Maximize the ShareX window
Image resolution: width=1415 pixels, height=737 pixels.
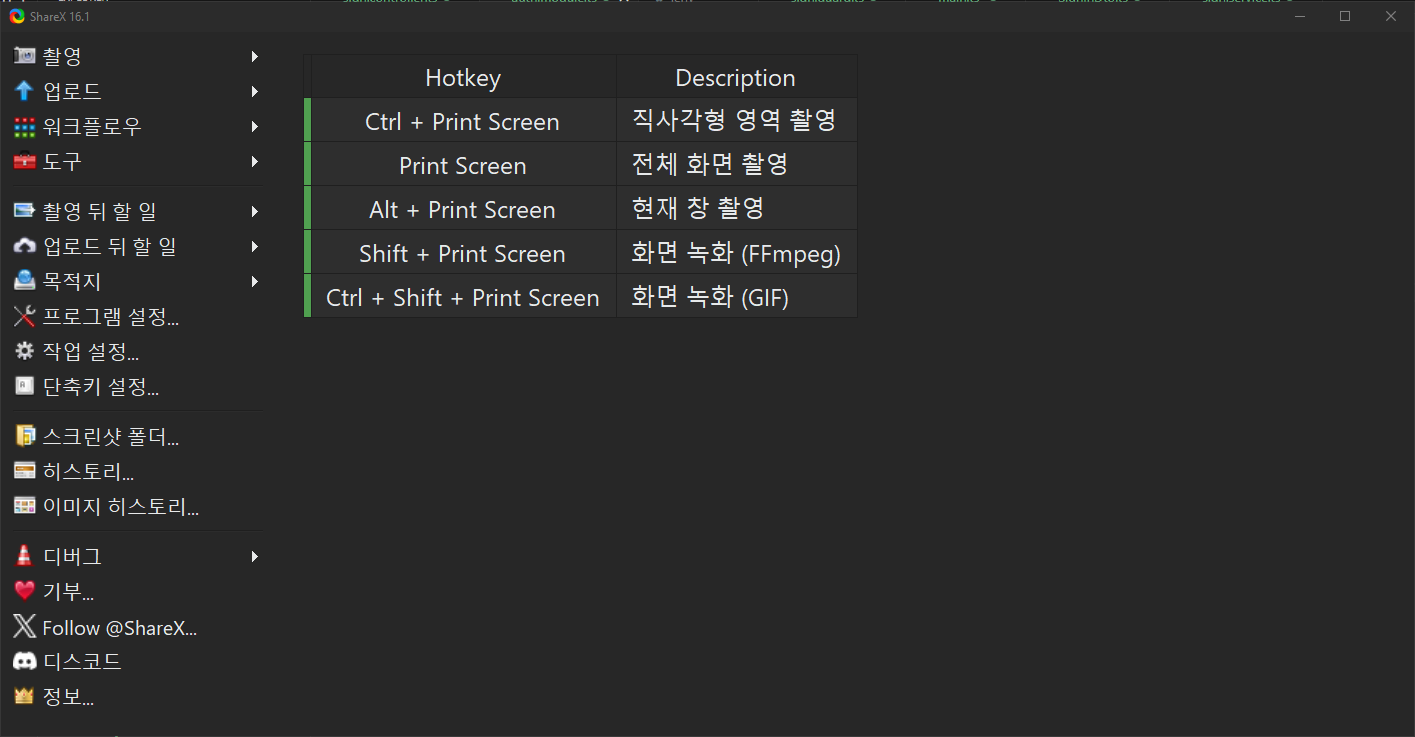pos(1345,16)
